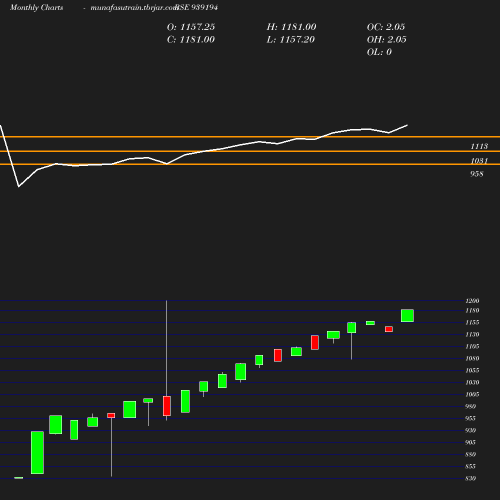Select the 1113 level label
The image size is (500, 500).
point(479,146)
